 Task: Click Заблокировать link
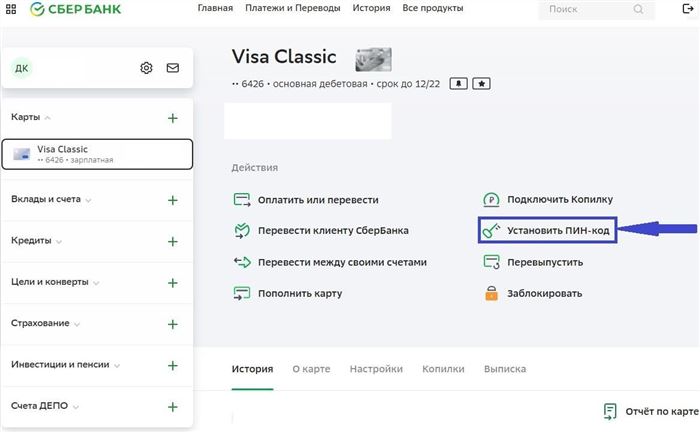(544, 294)
